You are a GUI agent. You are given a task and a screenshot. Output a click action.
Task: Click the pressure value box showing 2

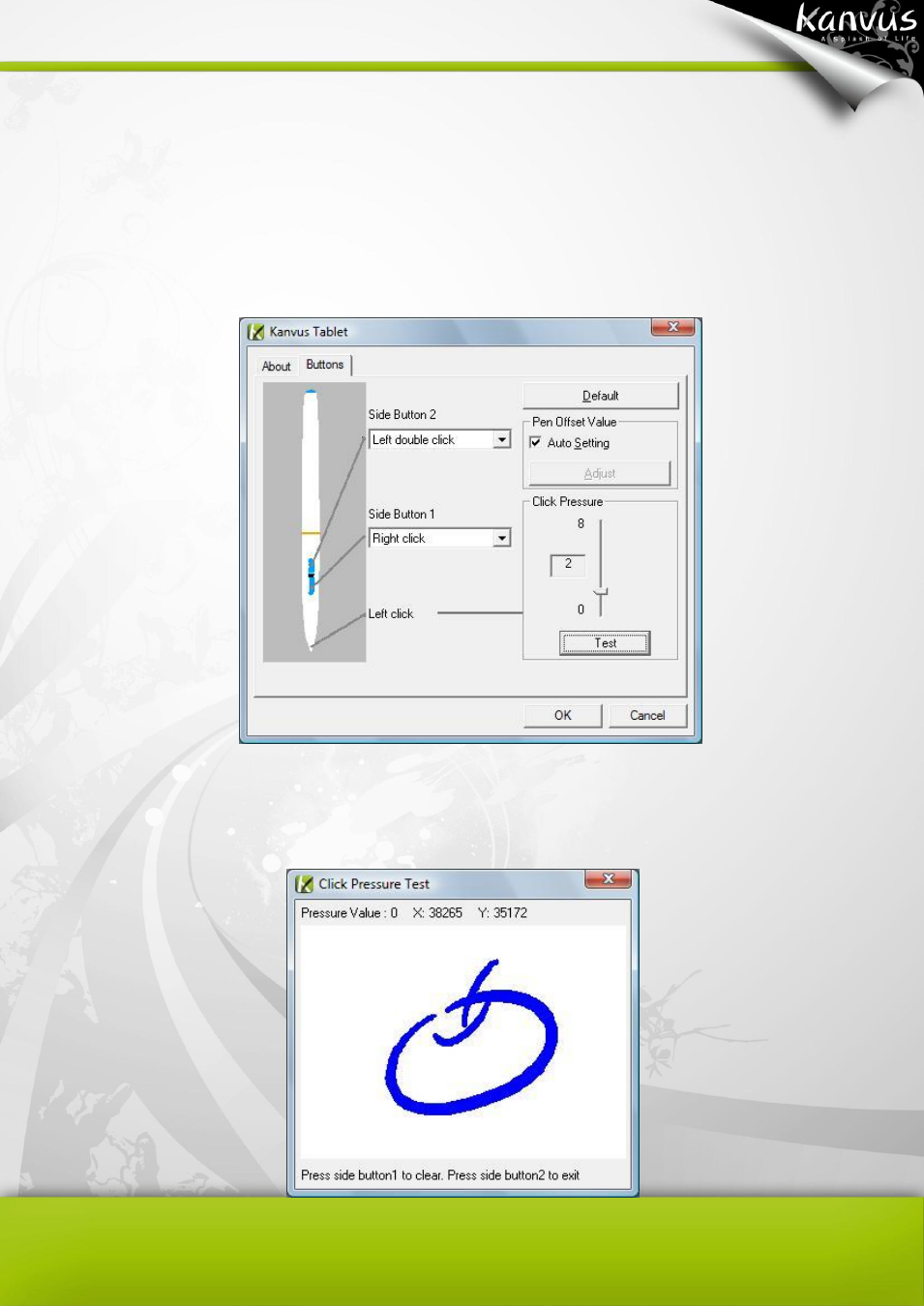(568, 564)
